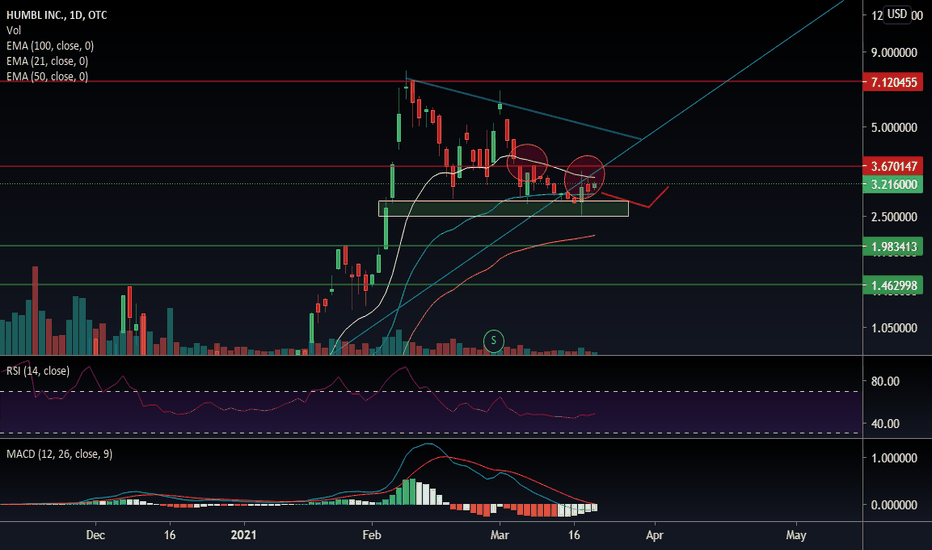Viewport: 932px width, 550px height.
Task: Select the RSI (14, close) indicator legend
Action: tap(37, 371)
